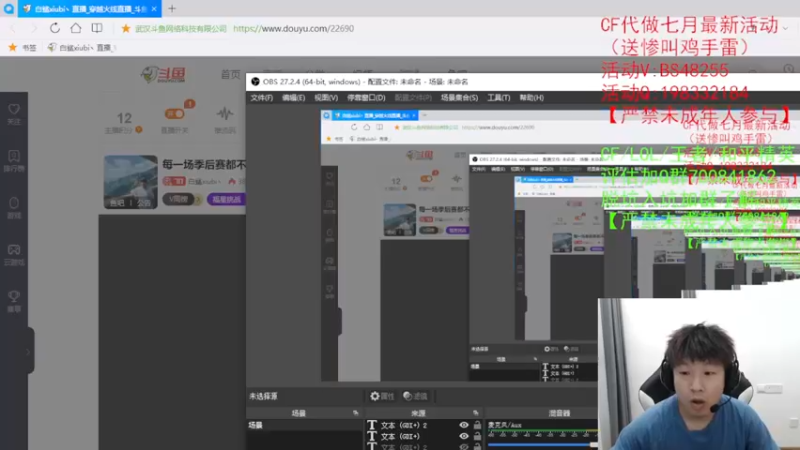Click the flame heat icon

pyautogui.click(x=232, y=181)
